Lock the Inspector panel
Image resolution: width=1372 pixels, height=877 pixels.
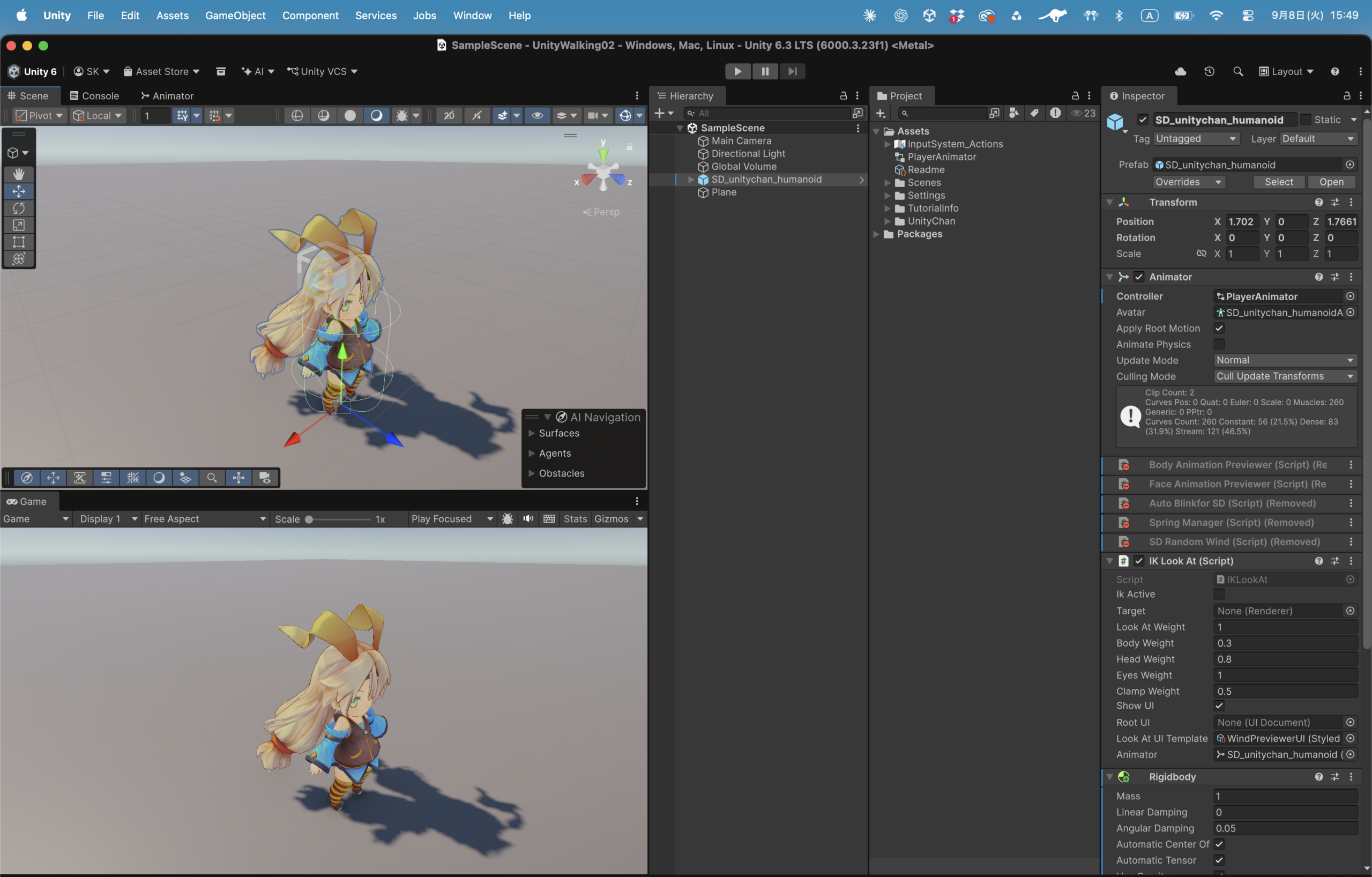click(1346, 96)
